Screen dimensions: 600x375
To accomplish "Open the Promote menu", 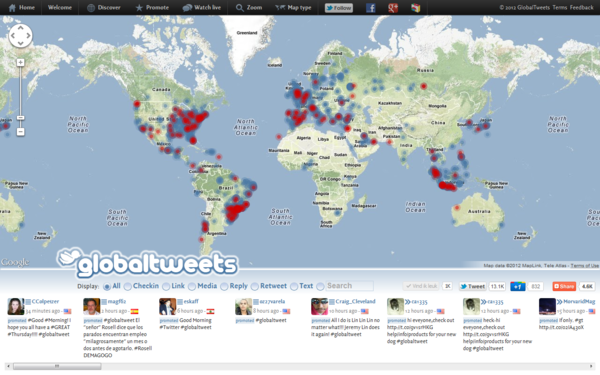I will tap(152, 7).
